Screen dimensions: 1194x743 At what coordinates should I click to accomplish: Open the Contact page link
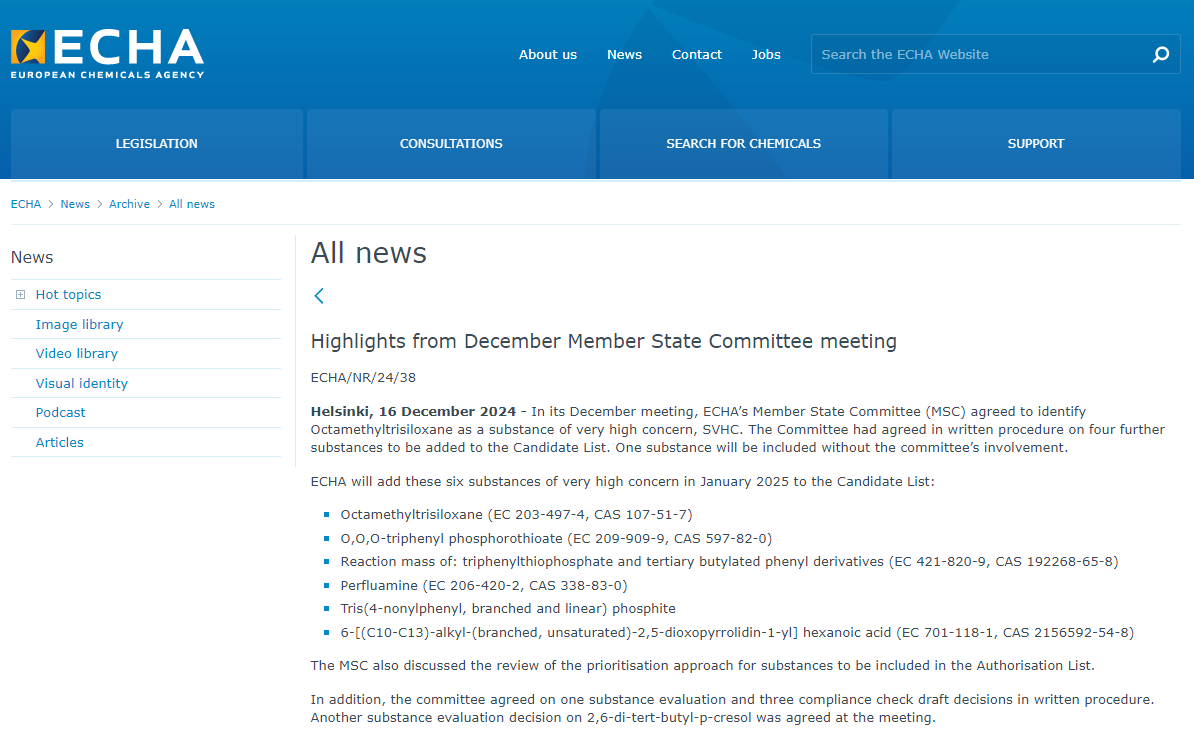[696, 55]
